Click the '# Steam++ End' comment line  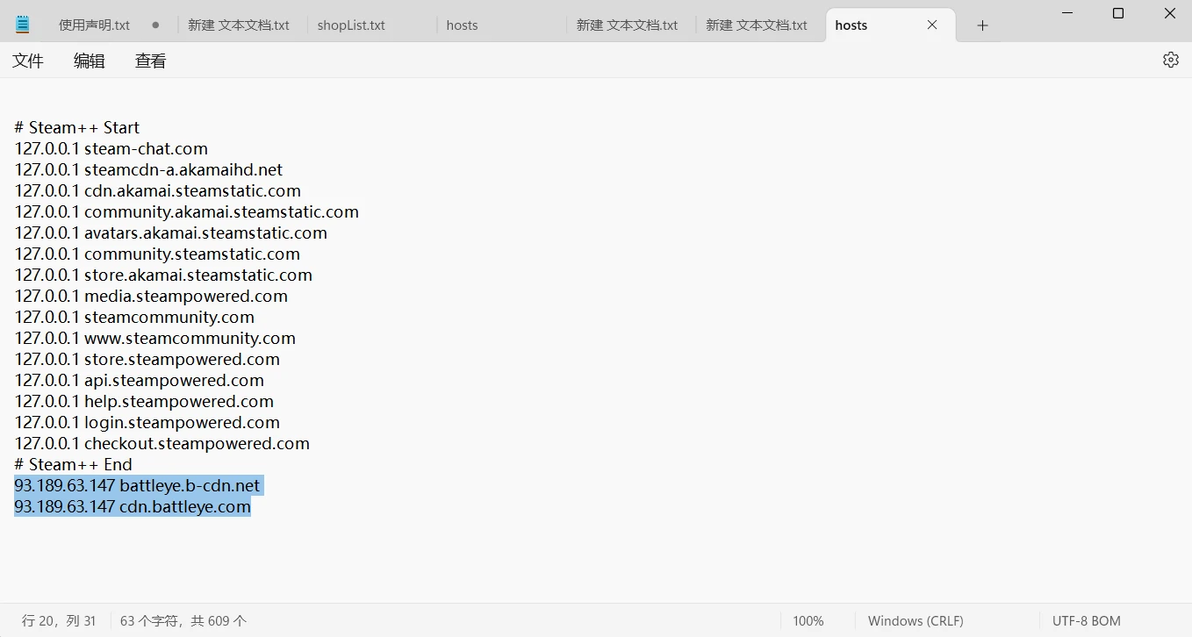click(x=73, y=464)
